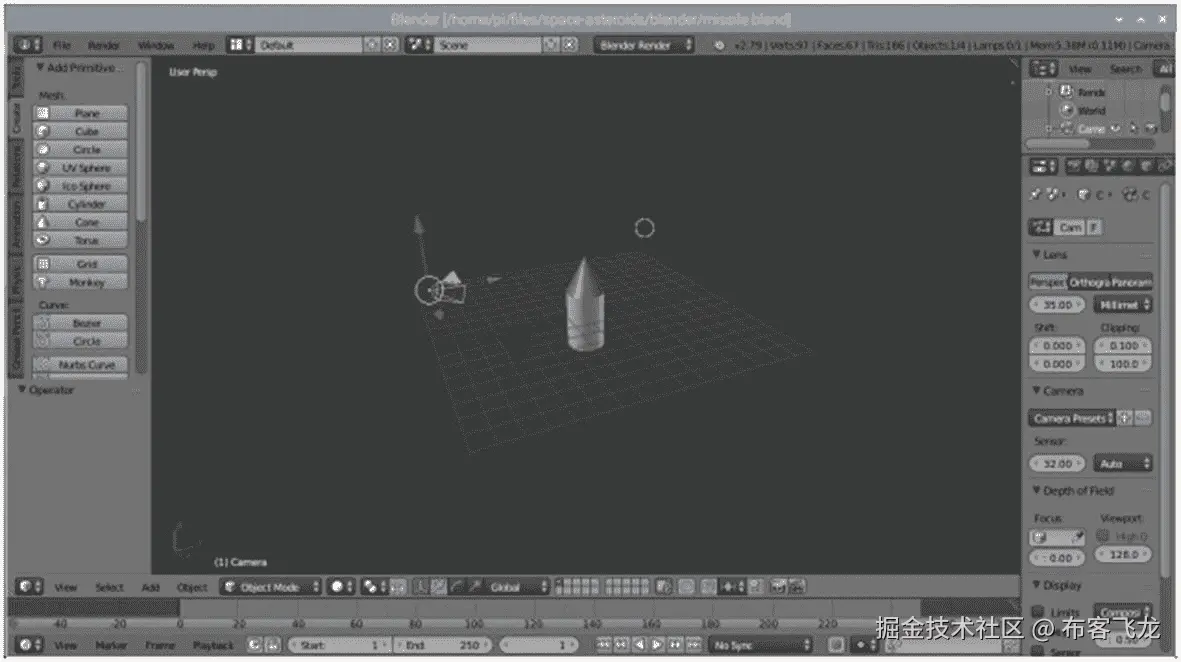Toggle the 3D manipulator widget

[419, 587]
